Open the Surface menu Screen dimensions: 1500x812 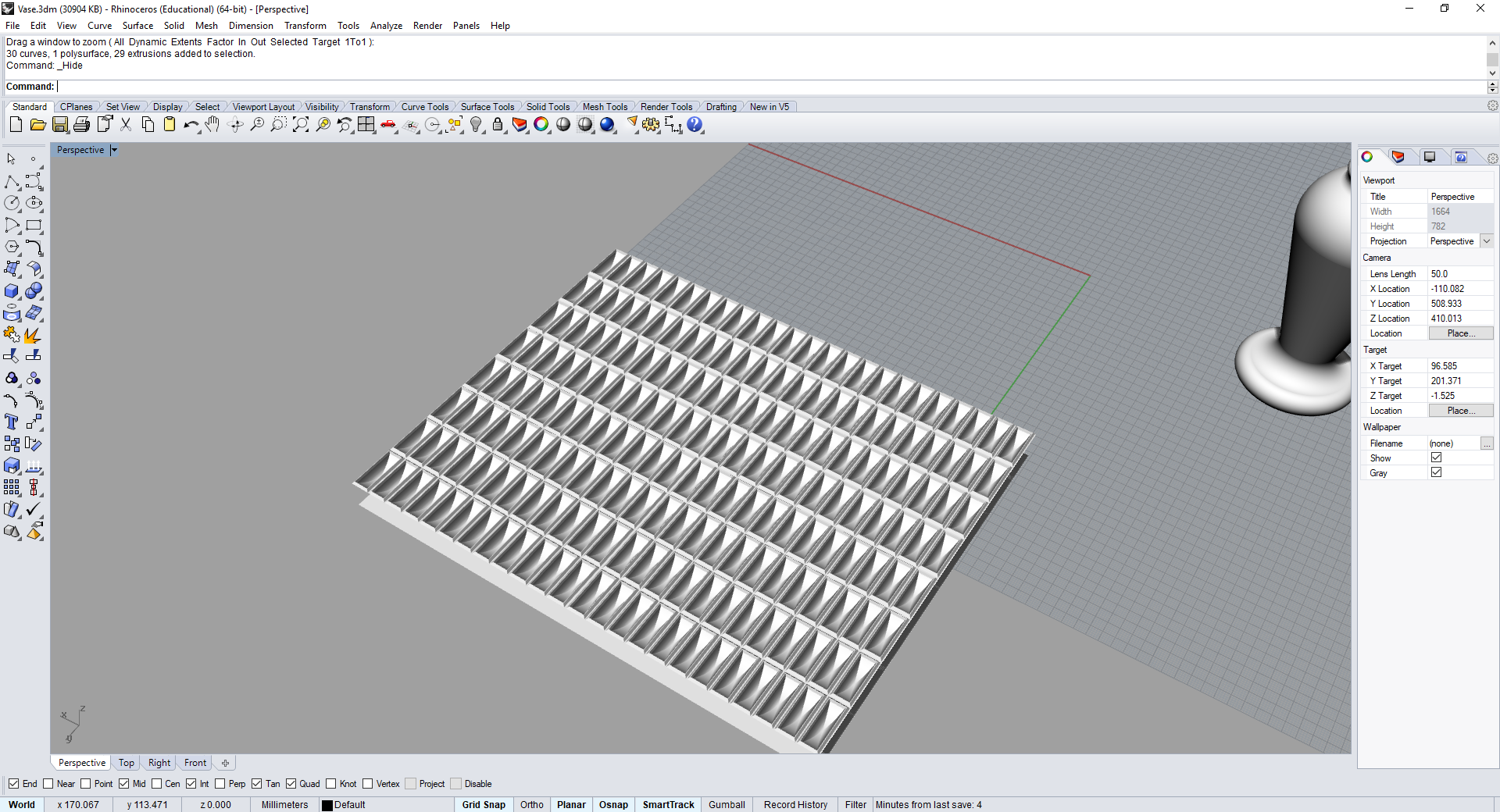tap(137, 26)
